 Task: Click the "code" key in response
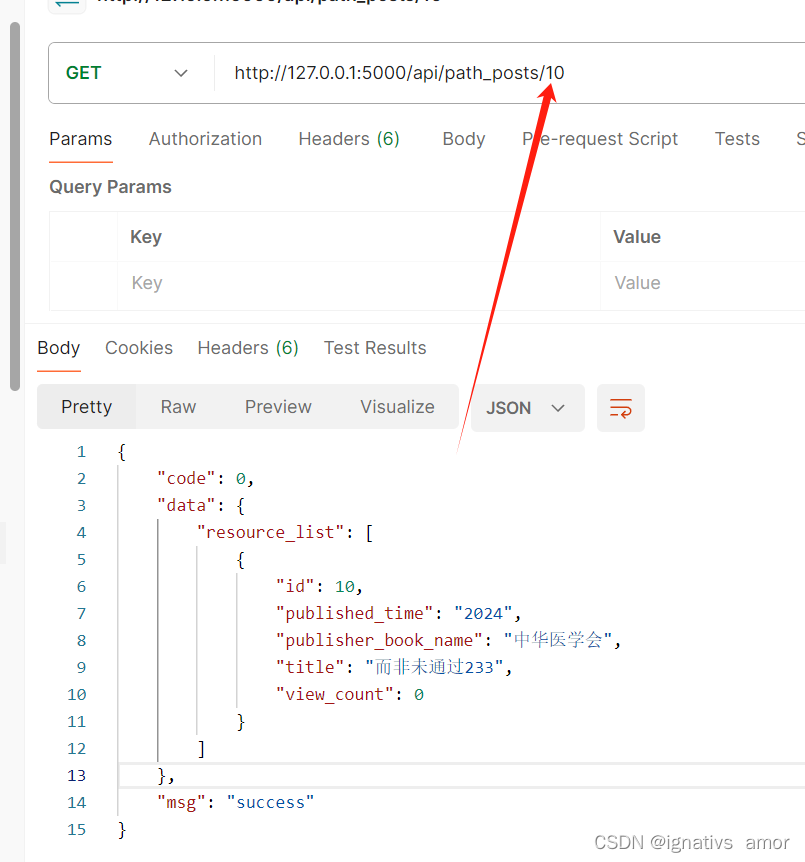186,478
